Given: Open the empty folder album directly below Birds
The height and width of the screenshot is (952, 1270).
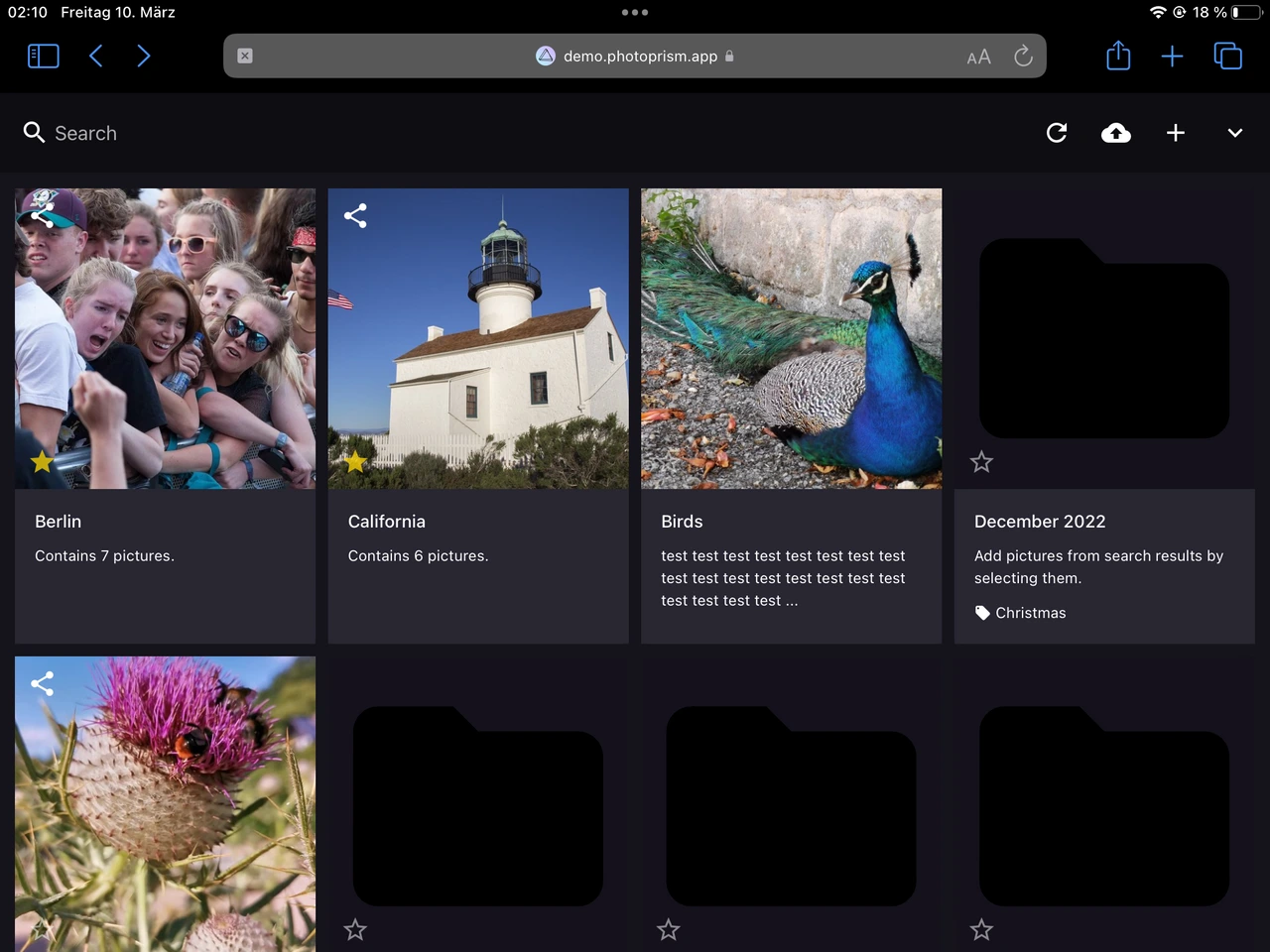Looking at the screenshot, I should tap(792, 804).
